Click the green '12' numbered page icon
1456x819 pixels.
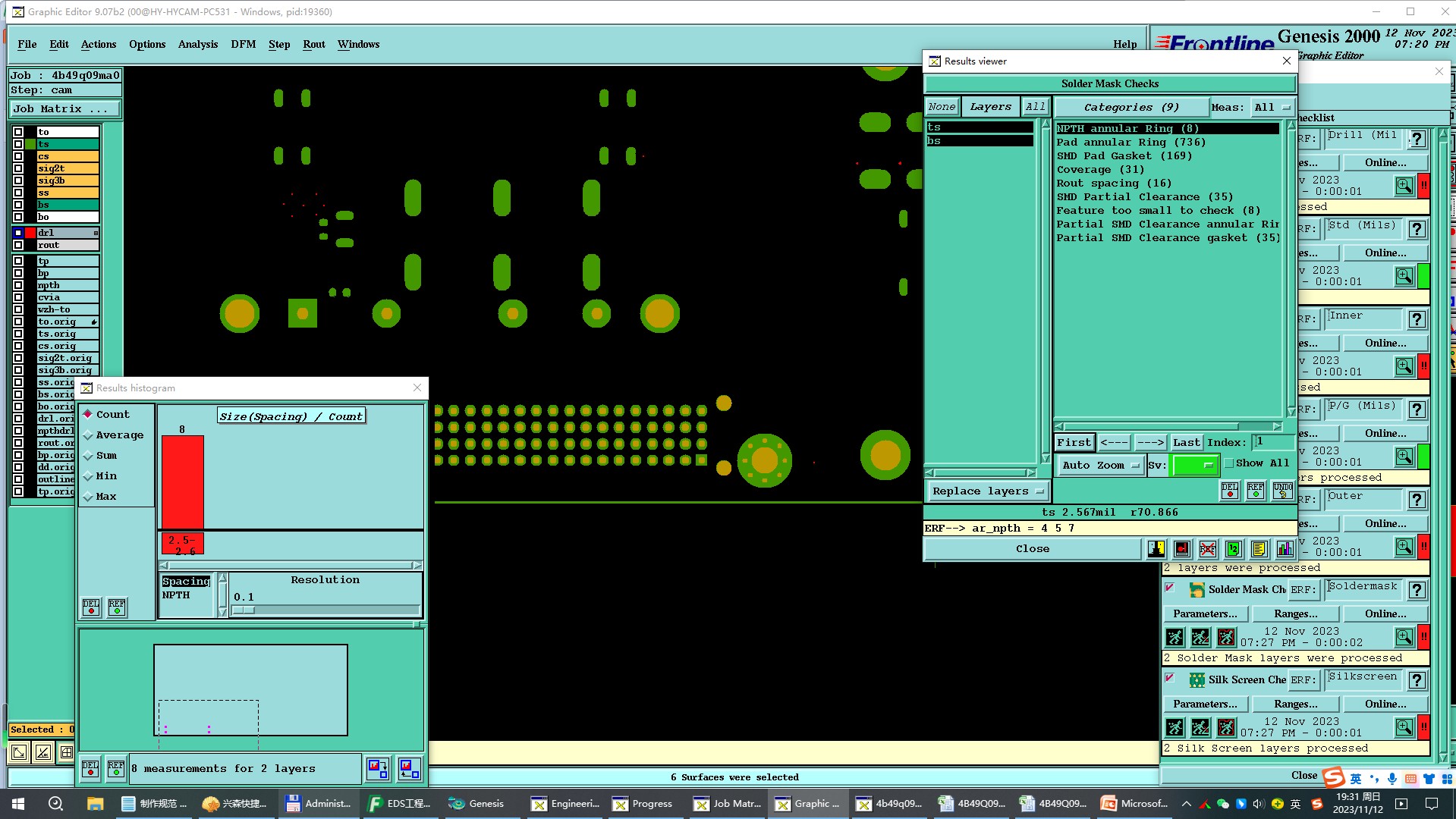pyautogui.click(x=1233, y=548)
